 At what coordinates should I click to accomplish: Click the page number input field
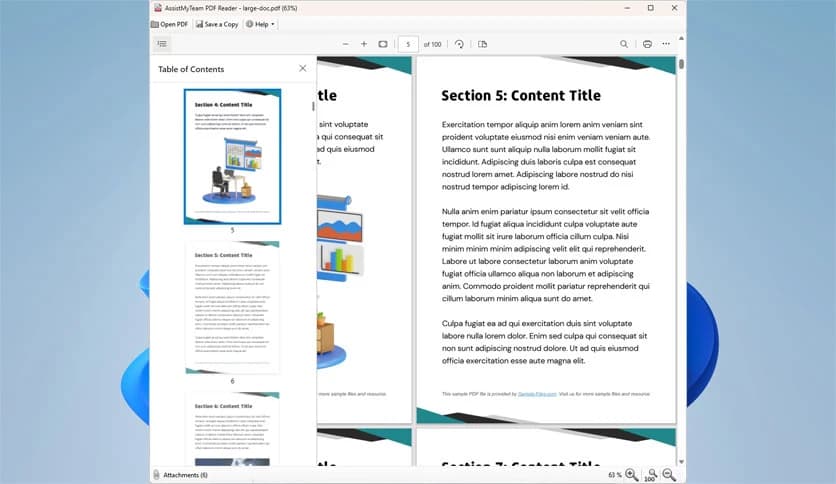pyautogui.click(x=408, y=44)
